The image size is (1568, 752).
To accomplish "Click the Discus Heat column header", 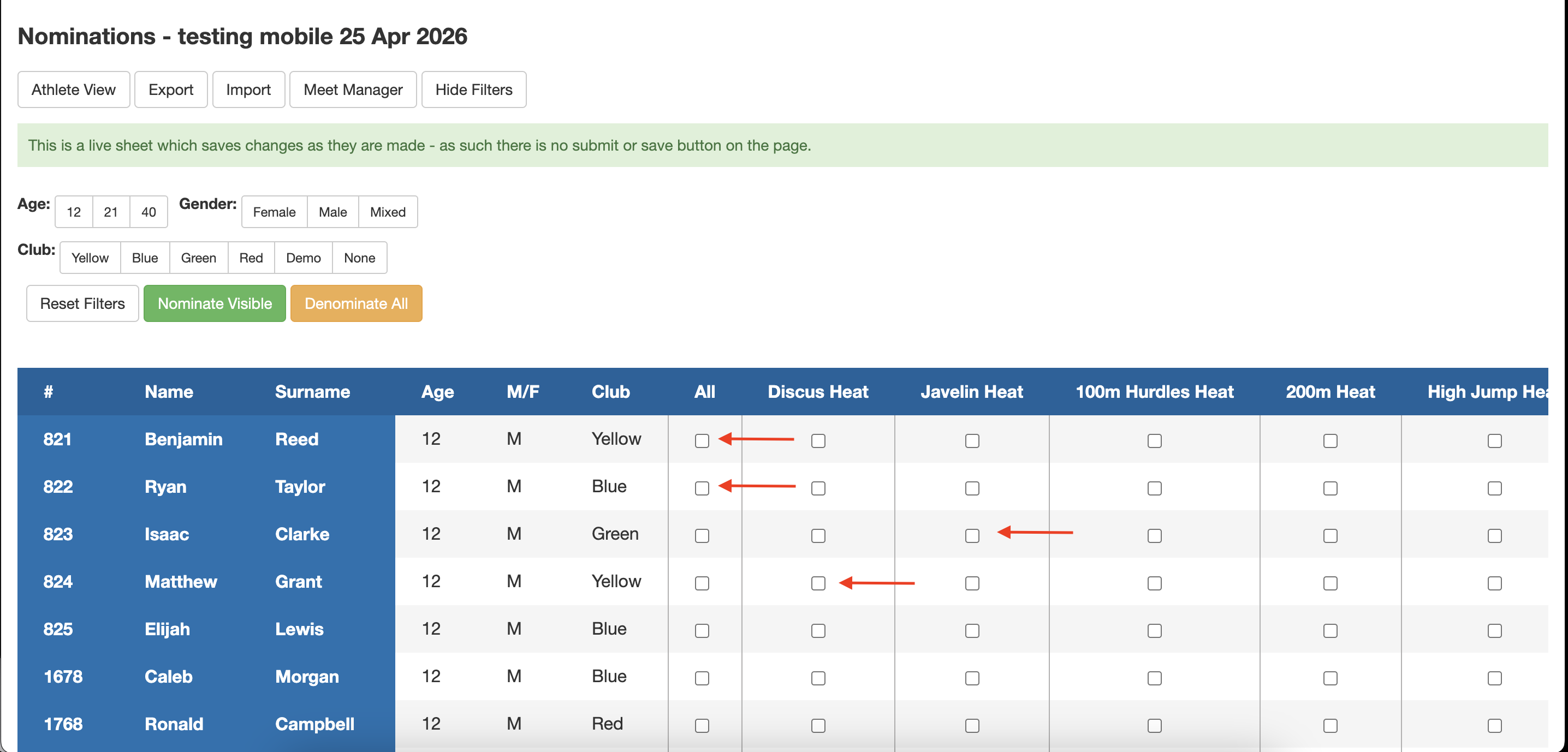I will click(x=818, y=392).
